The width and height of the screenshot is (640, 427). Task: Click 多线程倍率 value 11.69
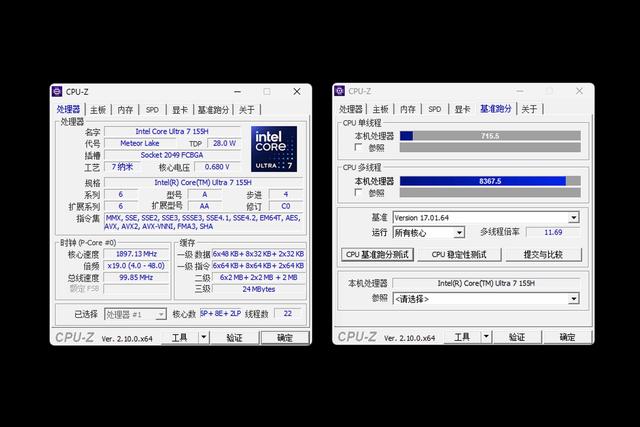[x=553, y=232]
